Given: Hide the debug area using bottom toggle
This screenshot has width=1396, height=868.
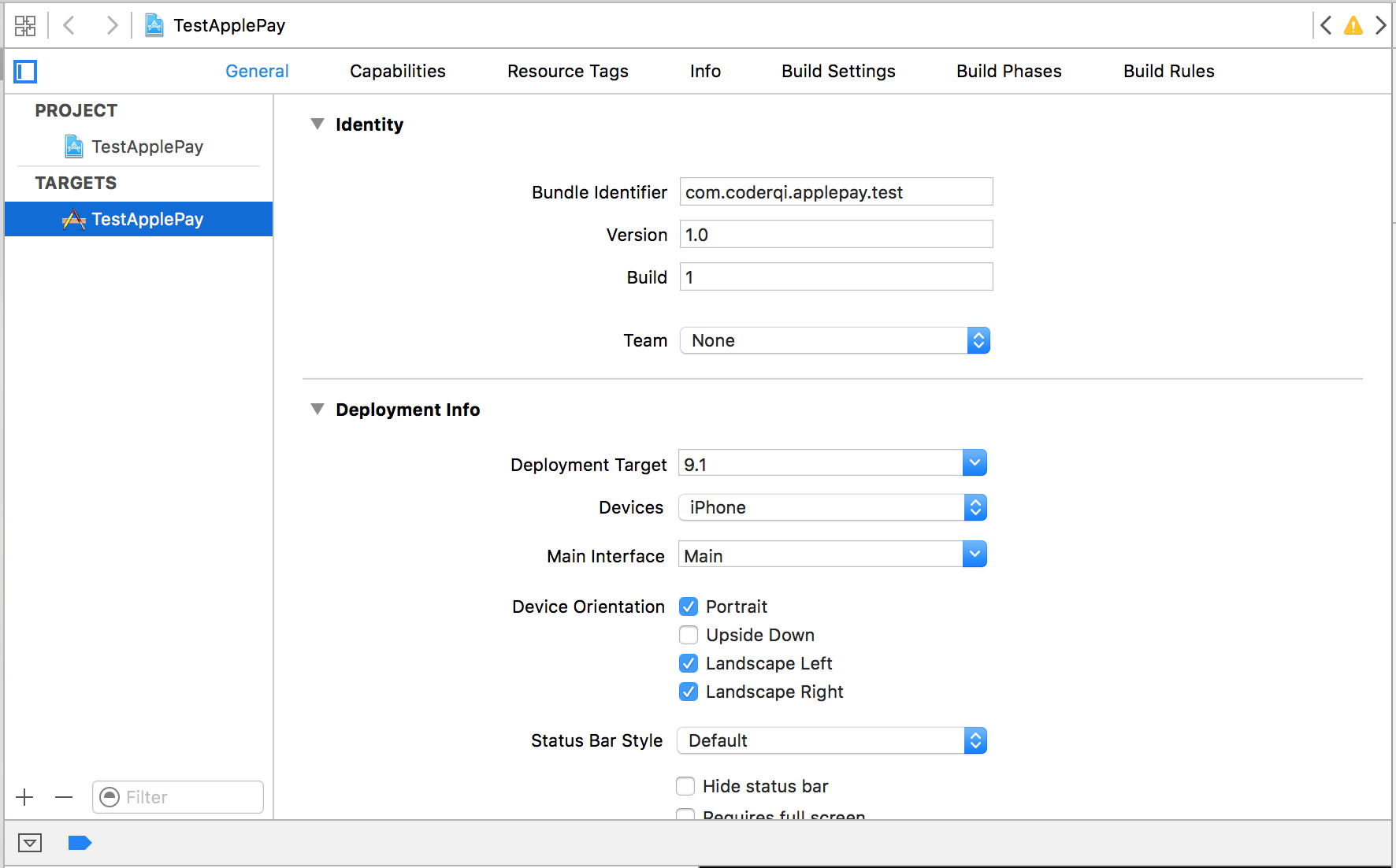Looking at the screenshot, I should [30, 843].
